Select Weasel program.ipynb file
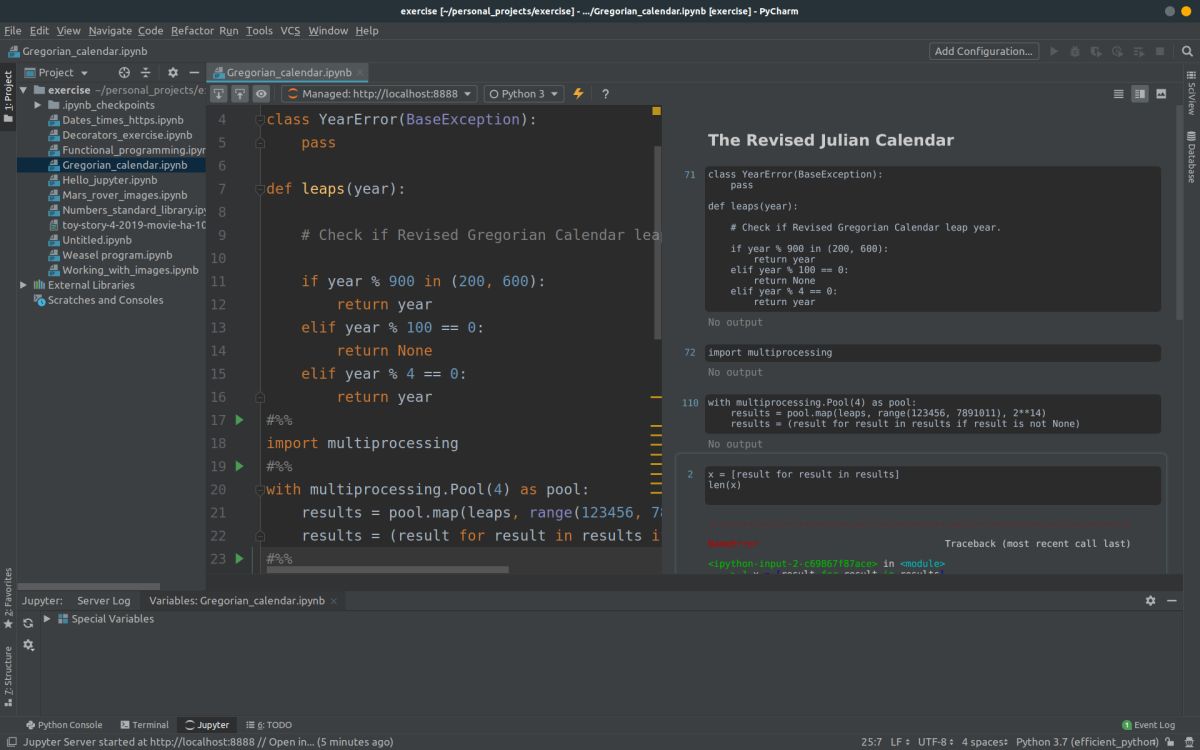This screenshot has height=750, width=1200. click(x=117, y=255)
